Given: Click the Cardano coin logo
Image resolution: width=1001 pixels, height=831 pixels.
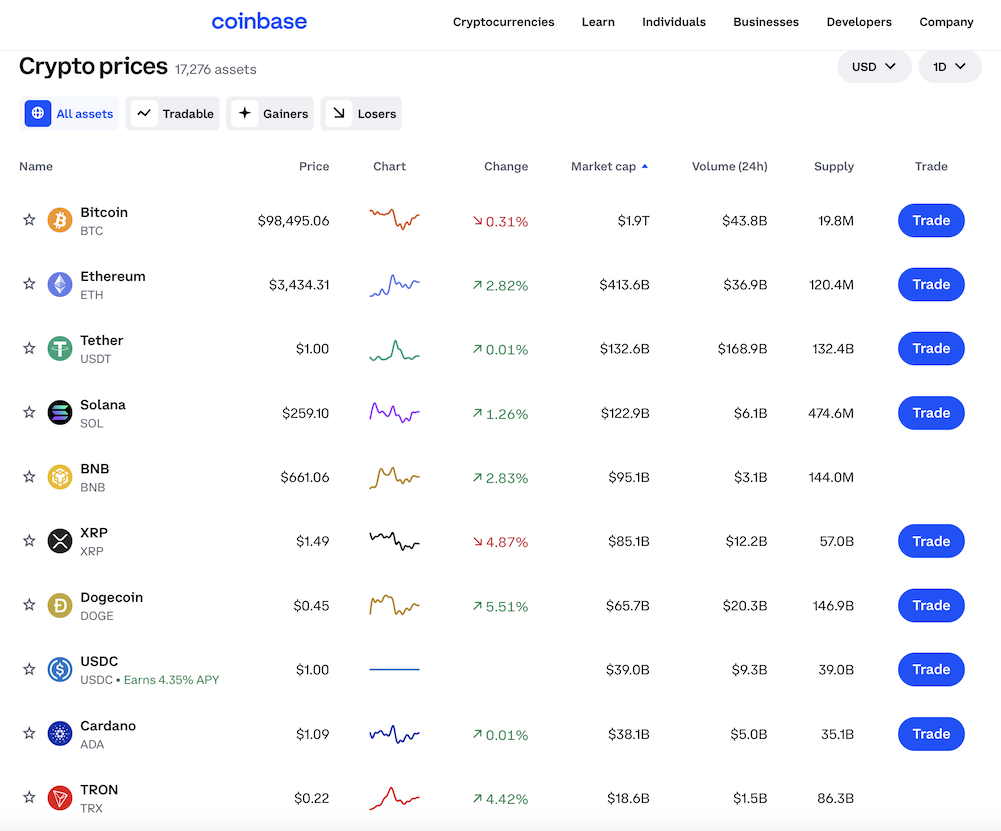Looking at the screenshot, I should click(x=60, y=733).
